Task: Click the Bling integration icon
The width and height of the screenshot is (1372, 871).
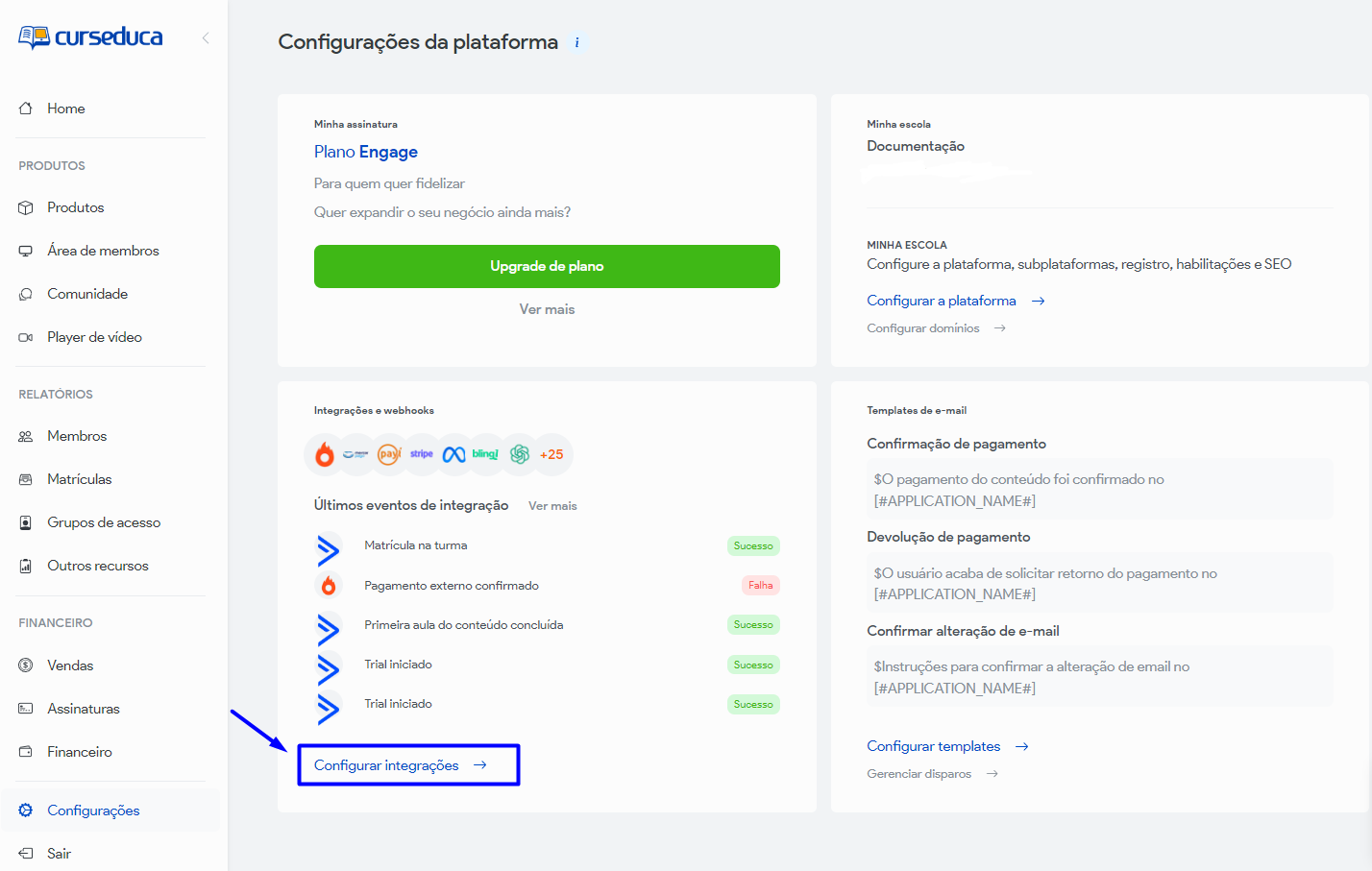Action: 486,454
